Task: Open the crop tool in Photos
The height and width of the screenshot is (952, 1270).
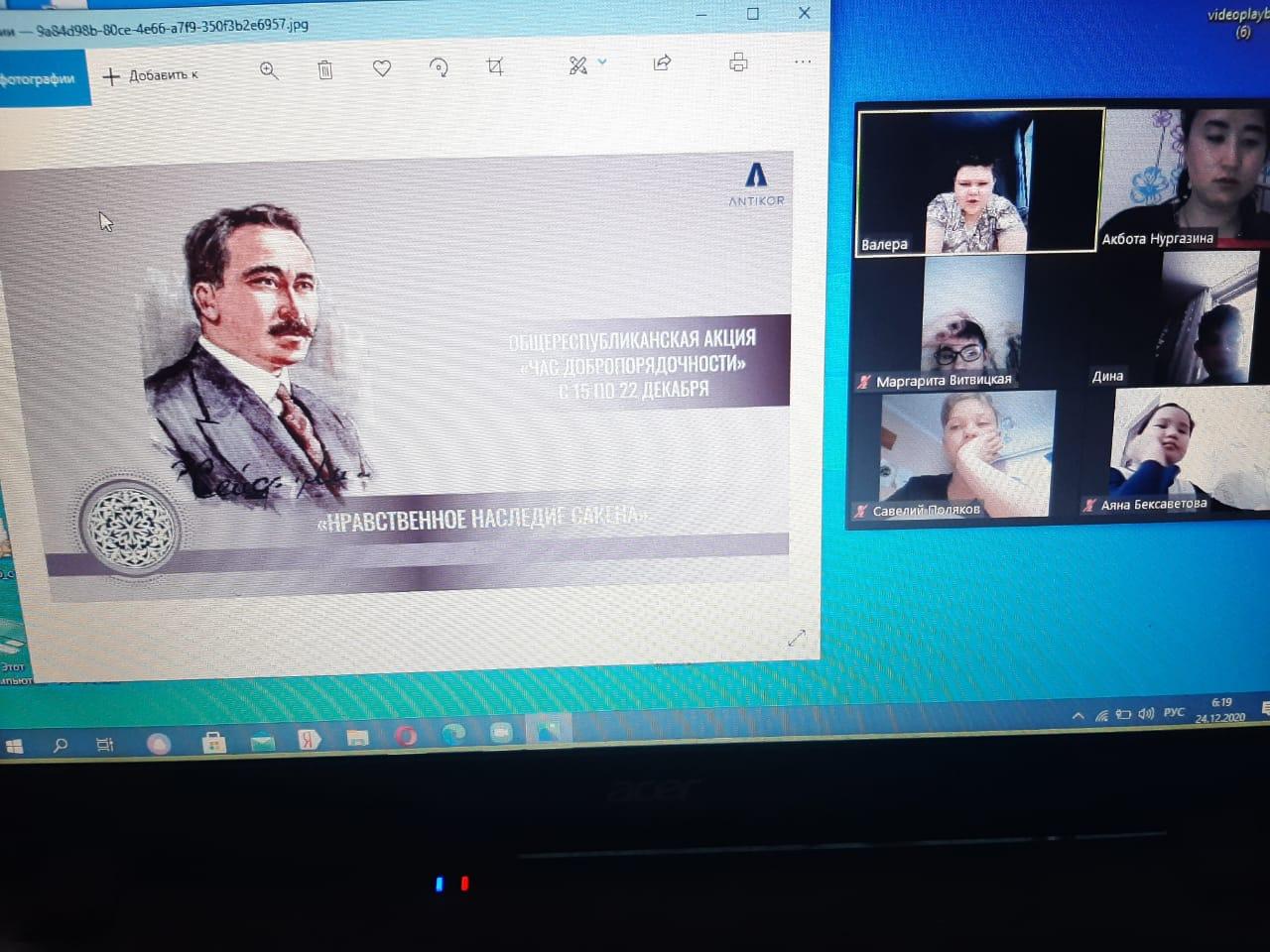Action: (x=495, y=66)
